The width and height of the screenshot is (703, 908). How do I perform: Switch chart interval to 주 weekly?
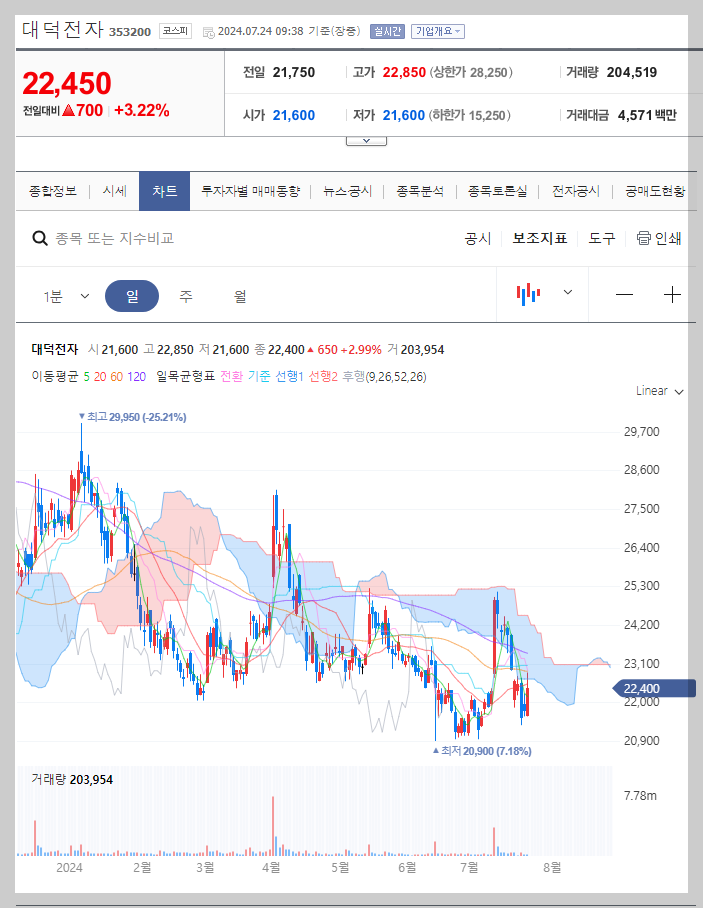tap(185, 294)
